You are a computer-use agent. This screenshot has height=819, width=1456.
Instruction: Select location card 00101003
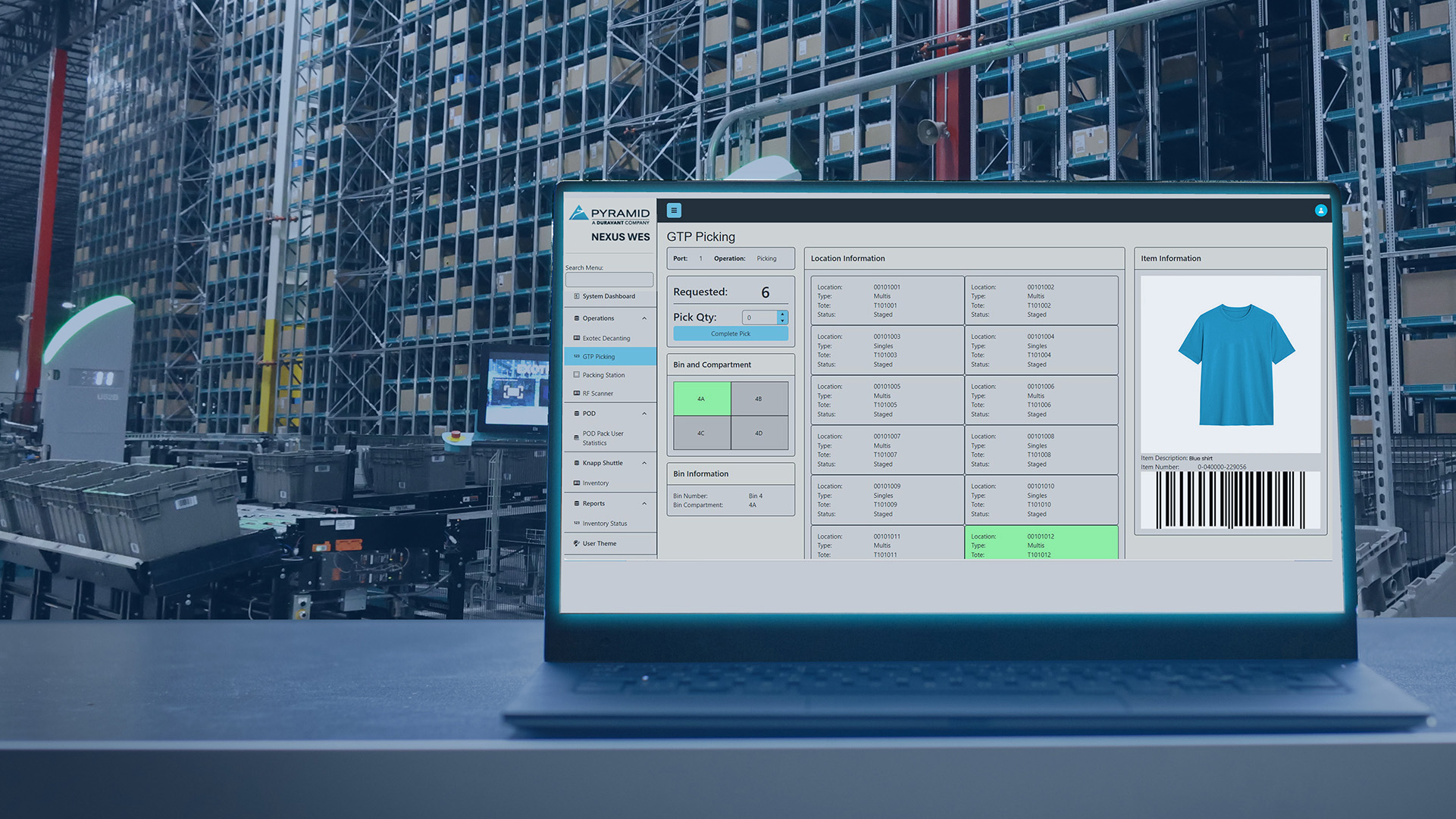(x=888, y=350)
